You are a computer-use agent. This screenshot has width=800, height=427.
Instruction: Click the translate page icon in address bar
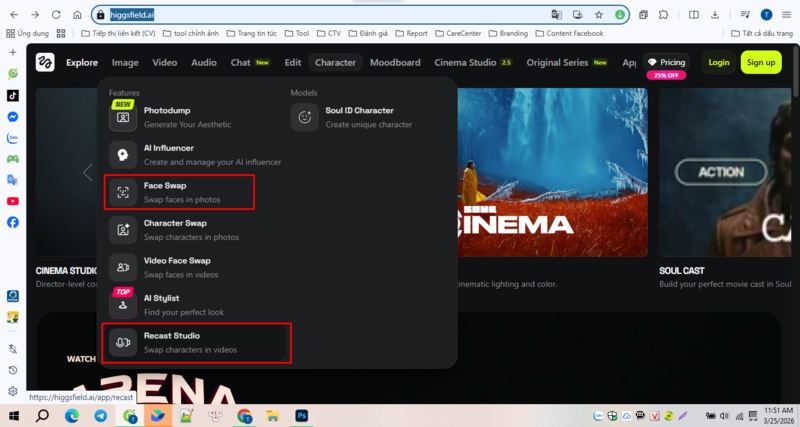[x=556, y=15]
